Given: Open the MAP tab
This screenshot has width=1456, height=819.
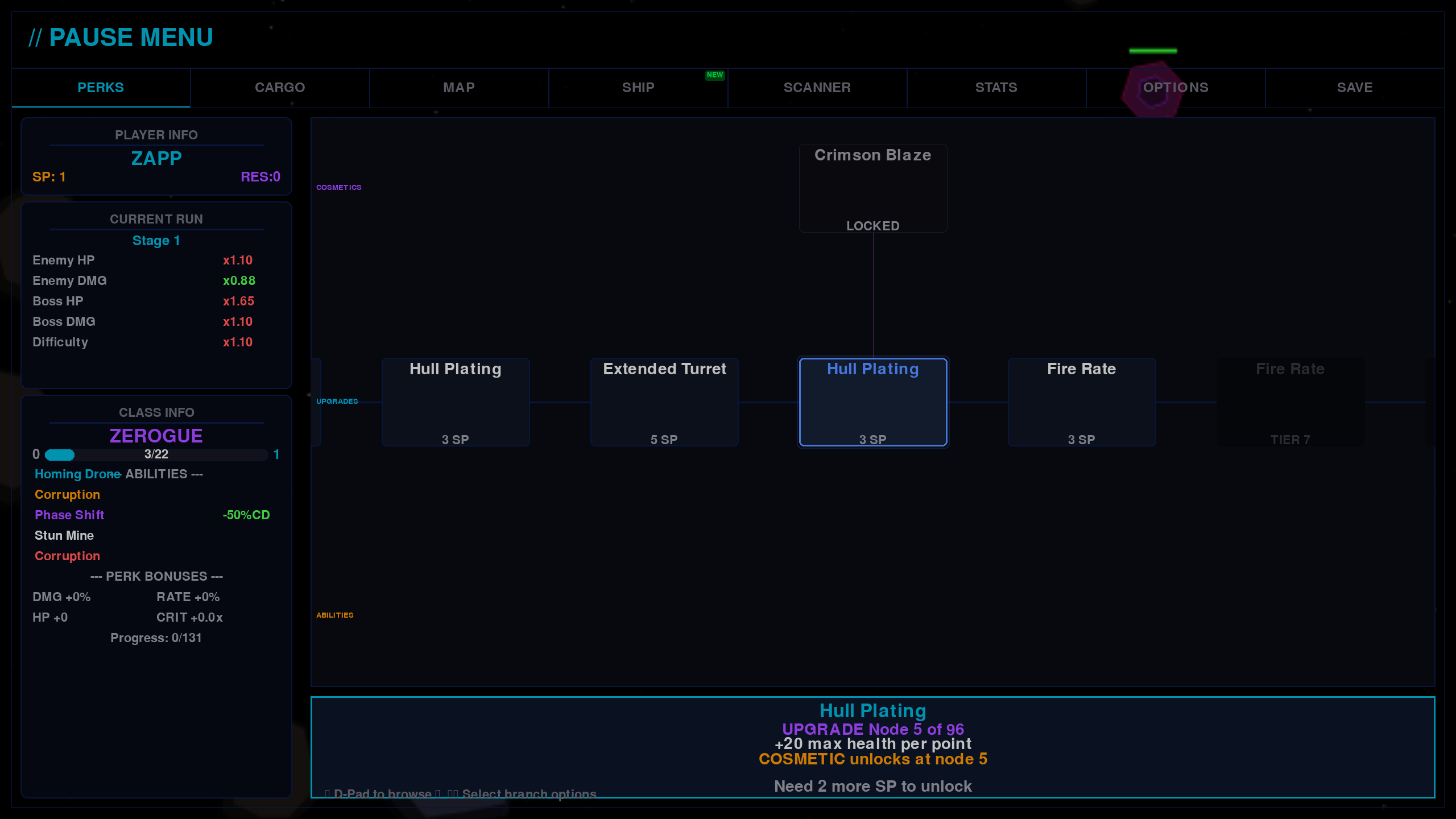Looking at the screenshot, I should 458,88.
